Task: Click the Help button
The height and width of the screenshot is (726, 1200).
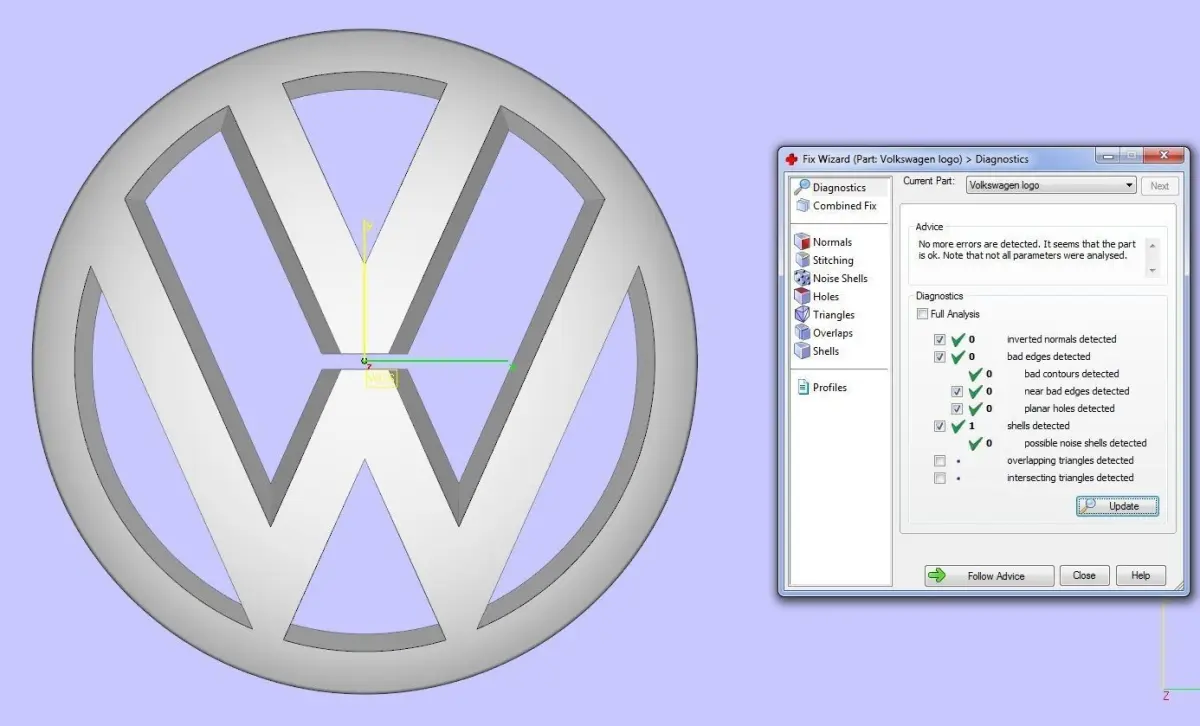Action: pos(1141,576)
